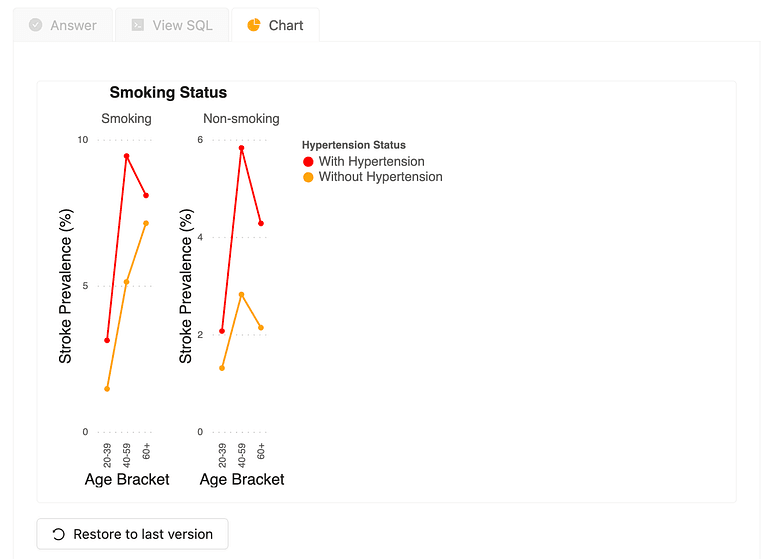
Task: Select the Chart tab label
Action: point(286,25)
